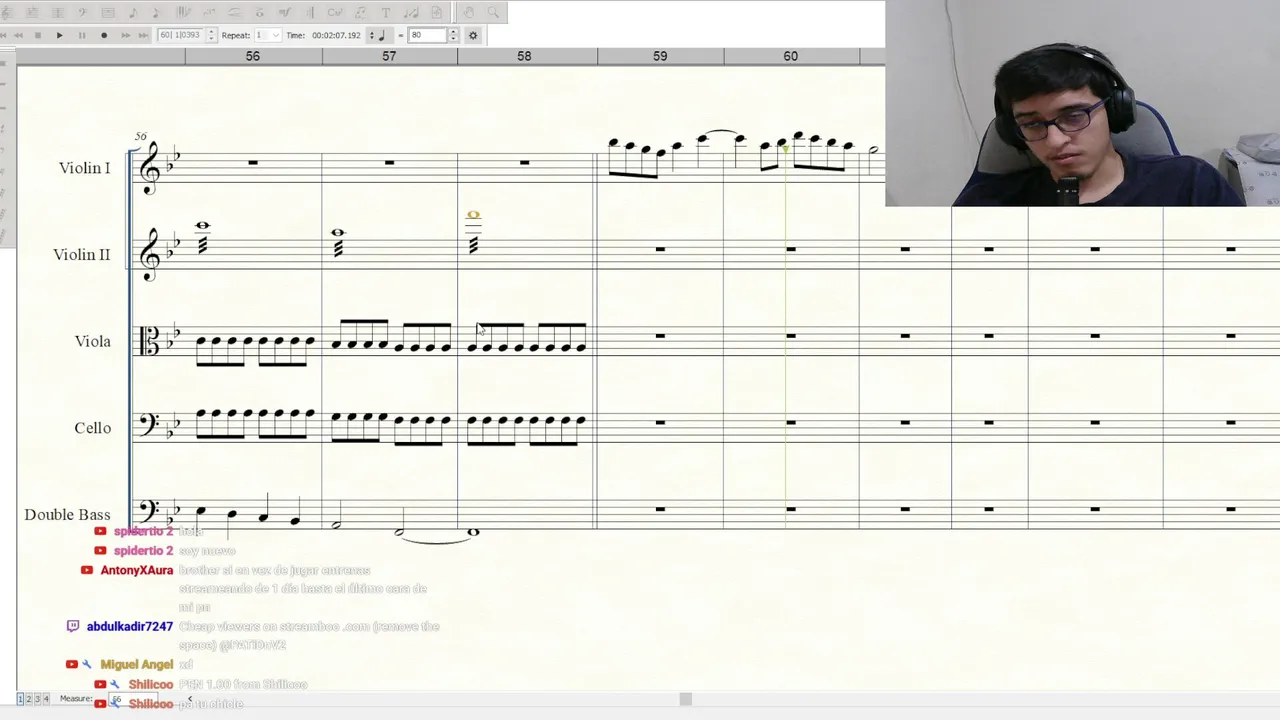Select the Double Bass staff label
The width and height of the screenshot is (1280, 720).
(67, 514)
